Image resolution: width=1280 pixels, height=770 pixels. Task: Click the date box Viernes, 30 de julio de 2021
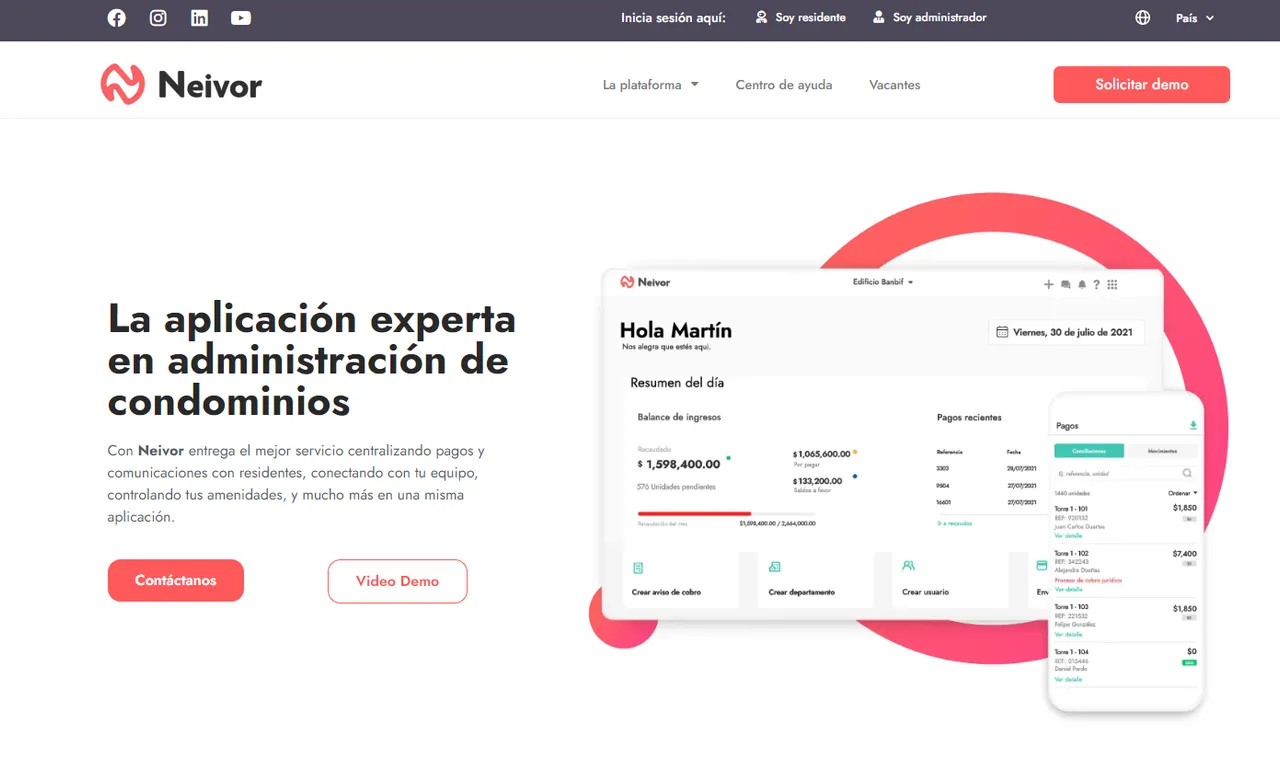click(x=1066, y=332)
